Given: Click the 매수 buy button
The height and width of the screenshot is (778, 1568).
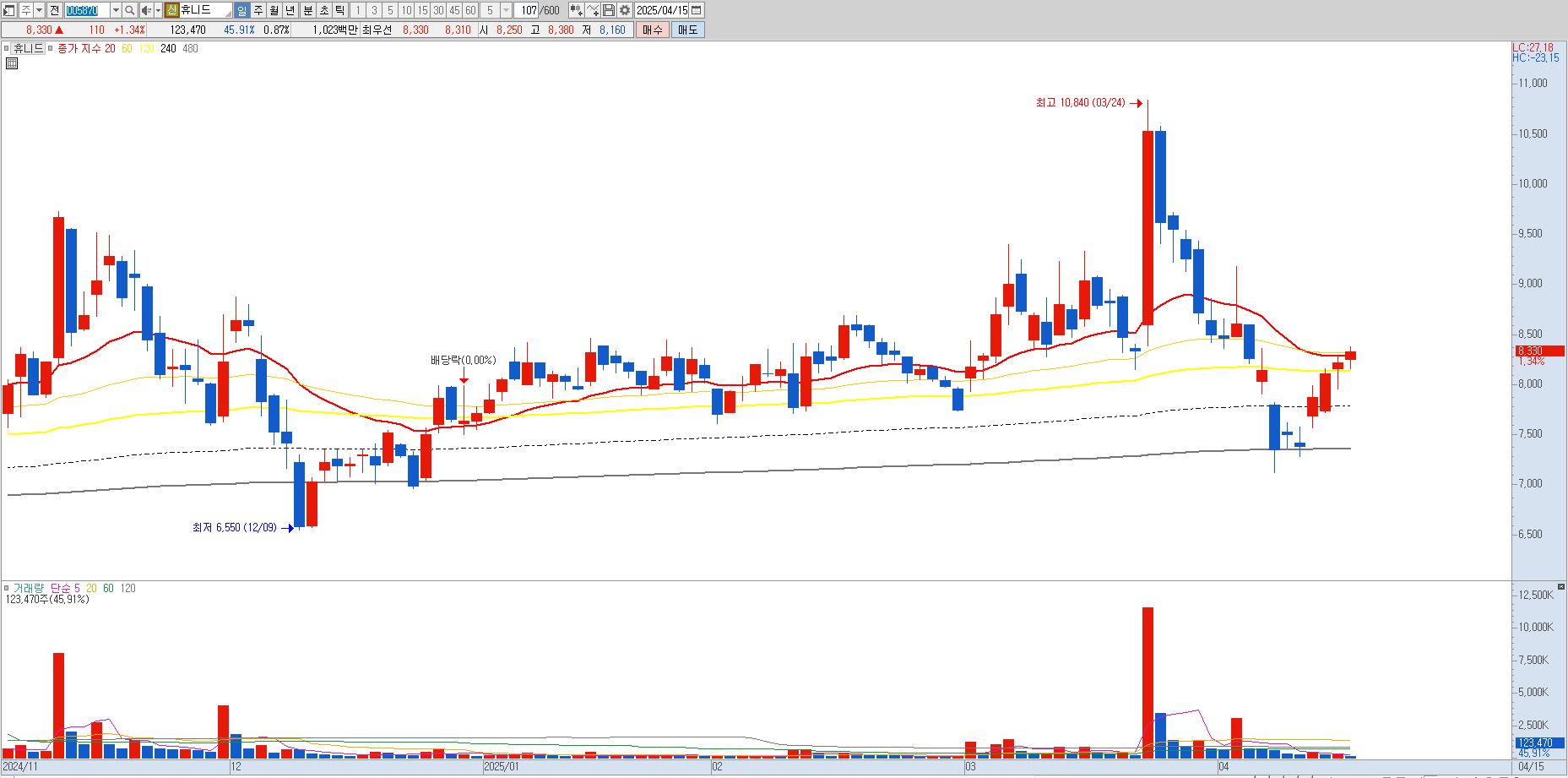Looking at the screenshot, I should (653, 30).
